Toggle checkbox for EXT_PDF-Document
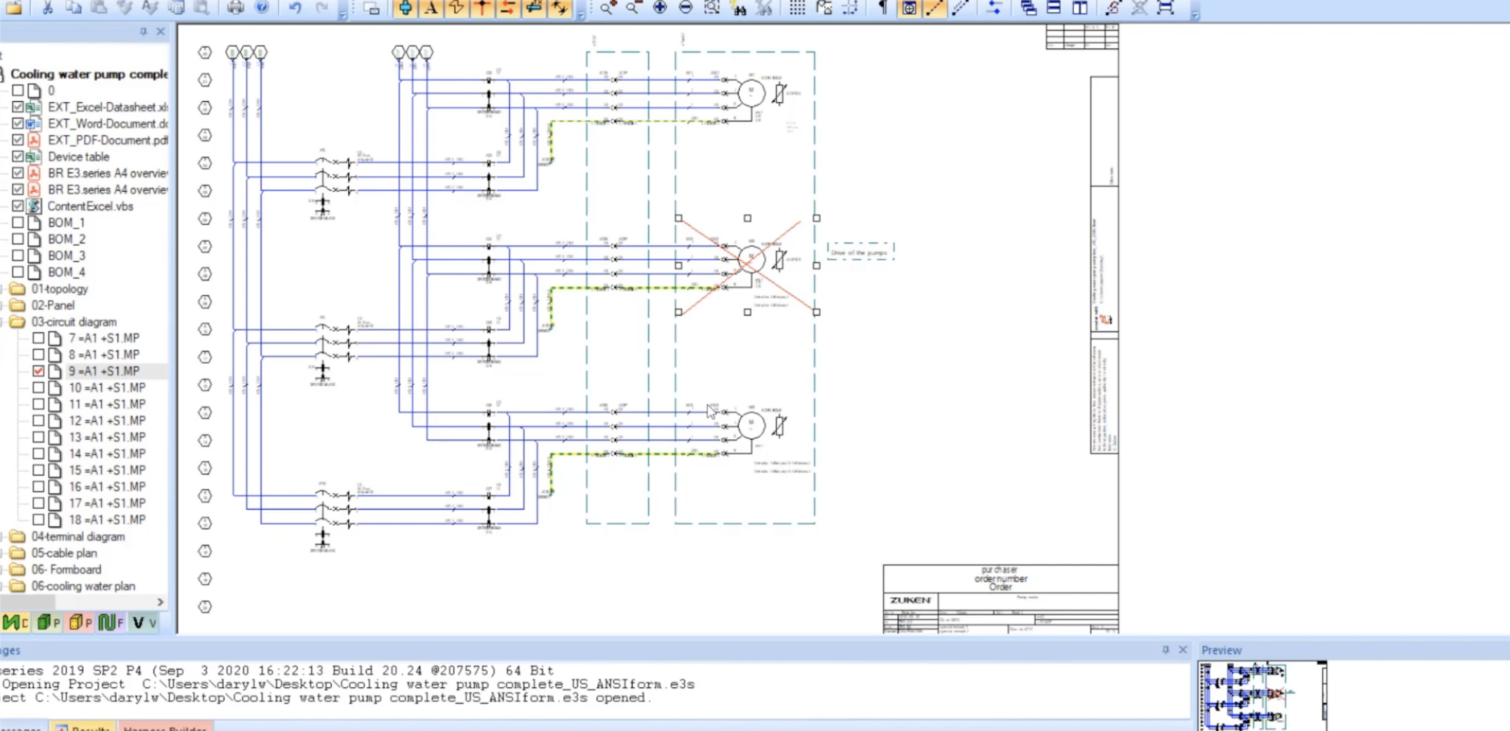1510x731 pixels. point(18,140)
